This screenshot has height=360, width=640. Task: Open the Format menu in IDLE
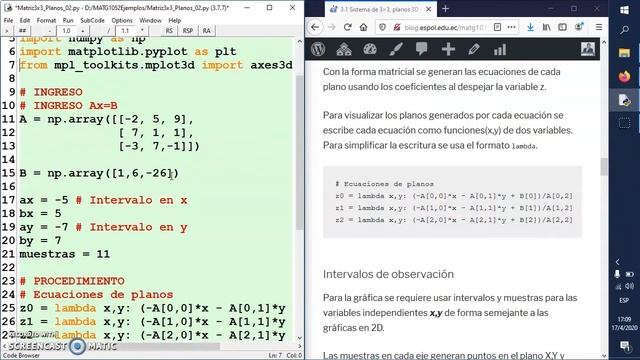(x=46, y=20)
